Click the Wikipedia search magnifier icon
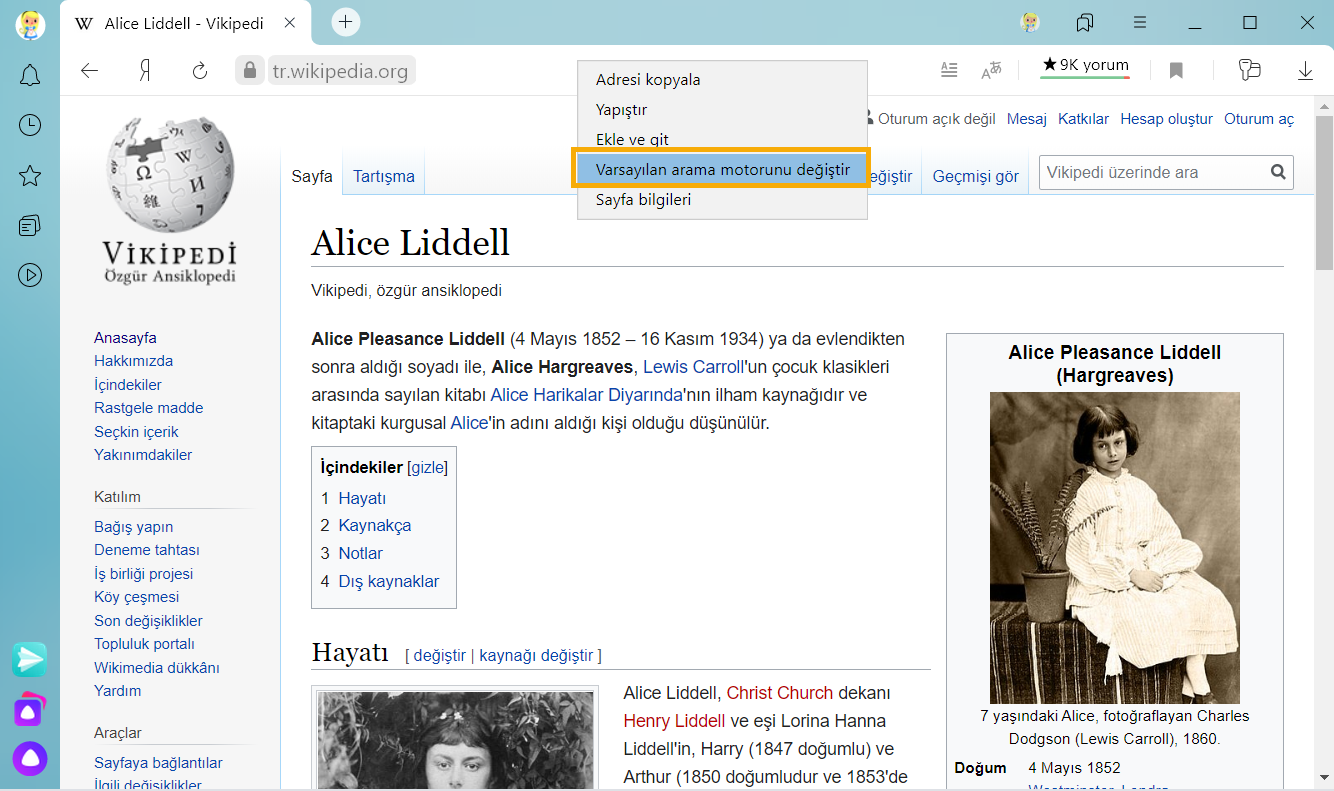Image resolution: width=1334 pixels, height=791 pixels. pyautogui.click(x=1278, y=172)
